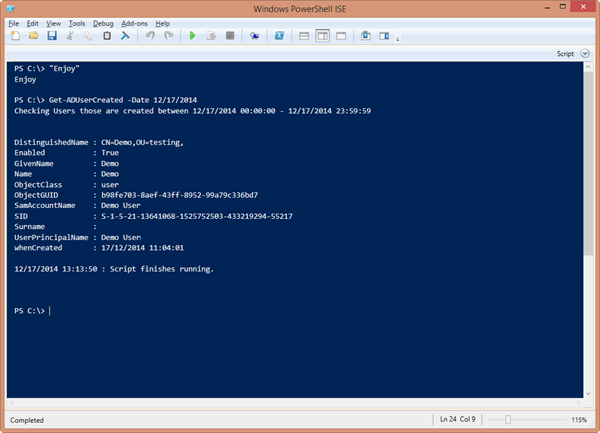Click the 'Script finishes running.' line

pos(114,269)
